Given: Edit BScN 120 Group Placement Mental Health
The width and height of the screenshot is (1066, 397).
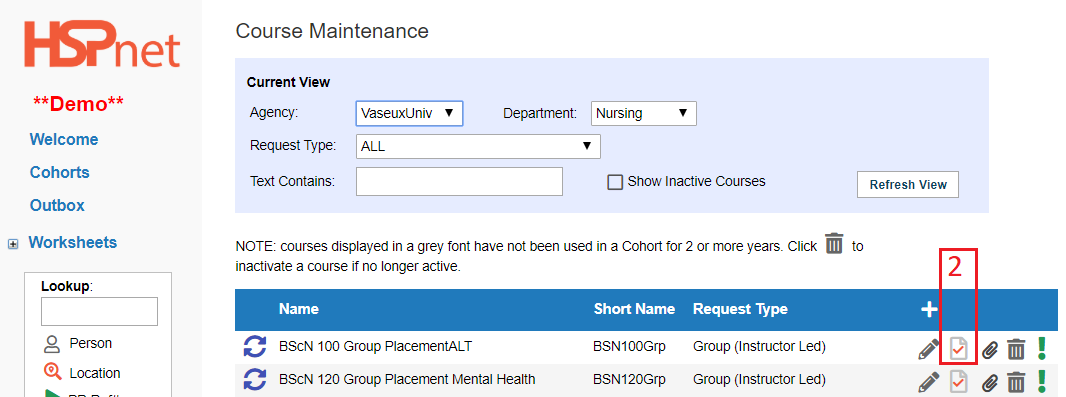Looking at the screenshot, I should tap(928, 381).
